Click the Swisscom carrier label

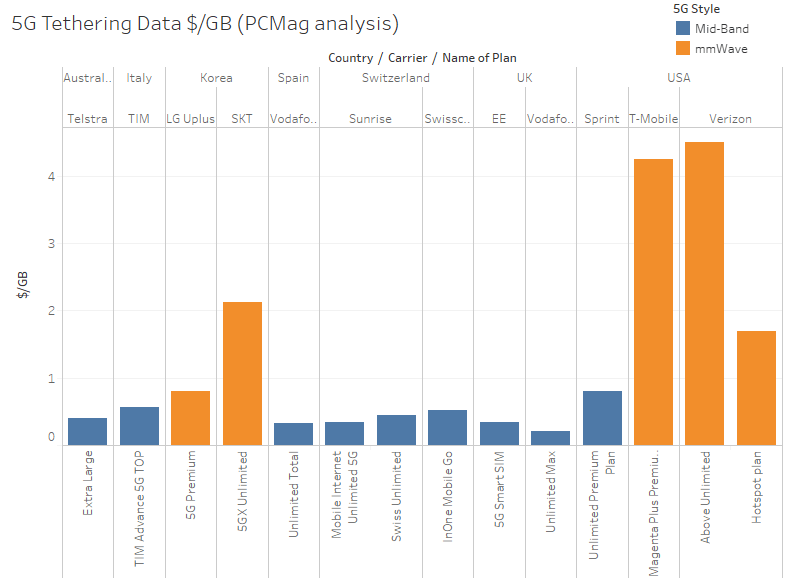click(x=447, y=119)
